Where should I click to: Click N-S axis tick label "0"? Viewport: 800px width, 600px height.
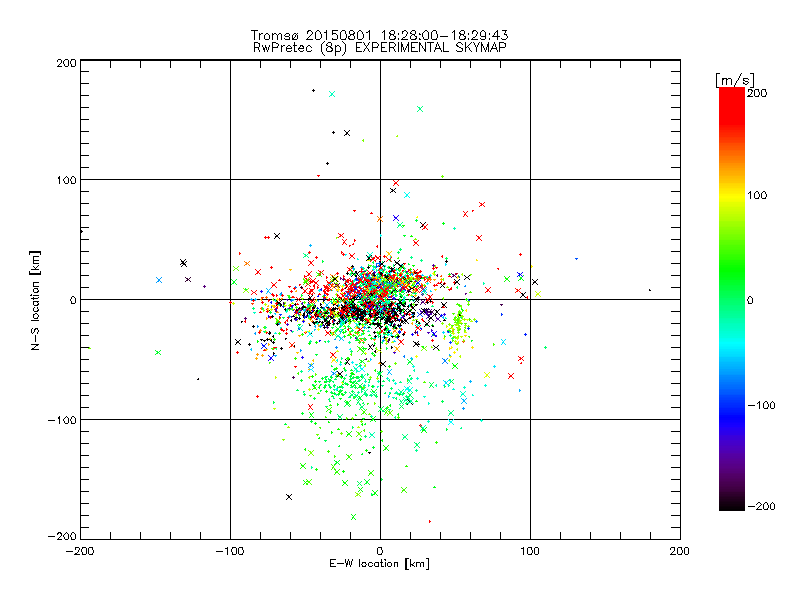73,300
